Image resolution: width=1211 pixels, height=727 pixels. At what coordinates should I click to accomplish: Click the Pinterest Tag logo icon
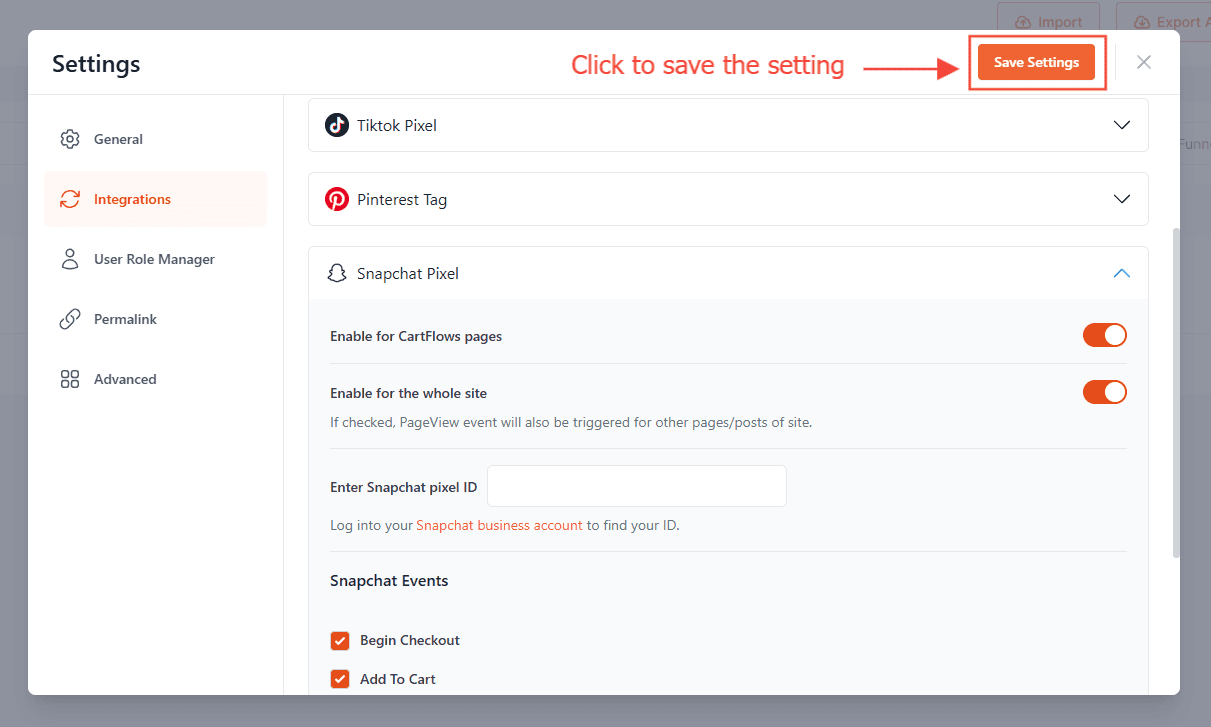tap(337, 199)
